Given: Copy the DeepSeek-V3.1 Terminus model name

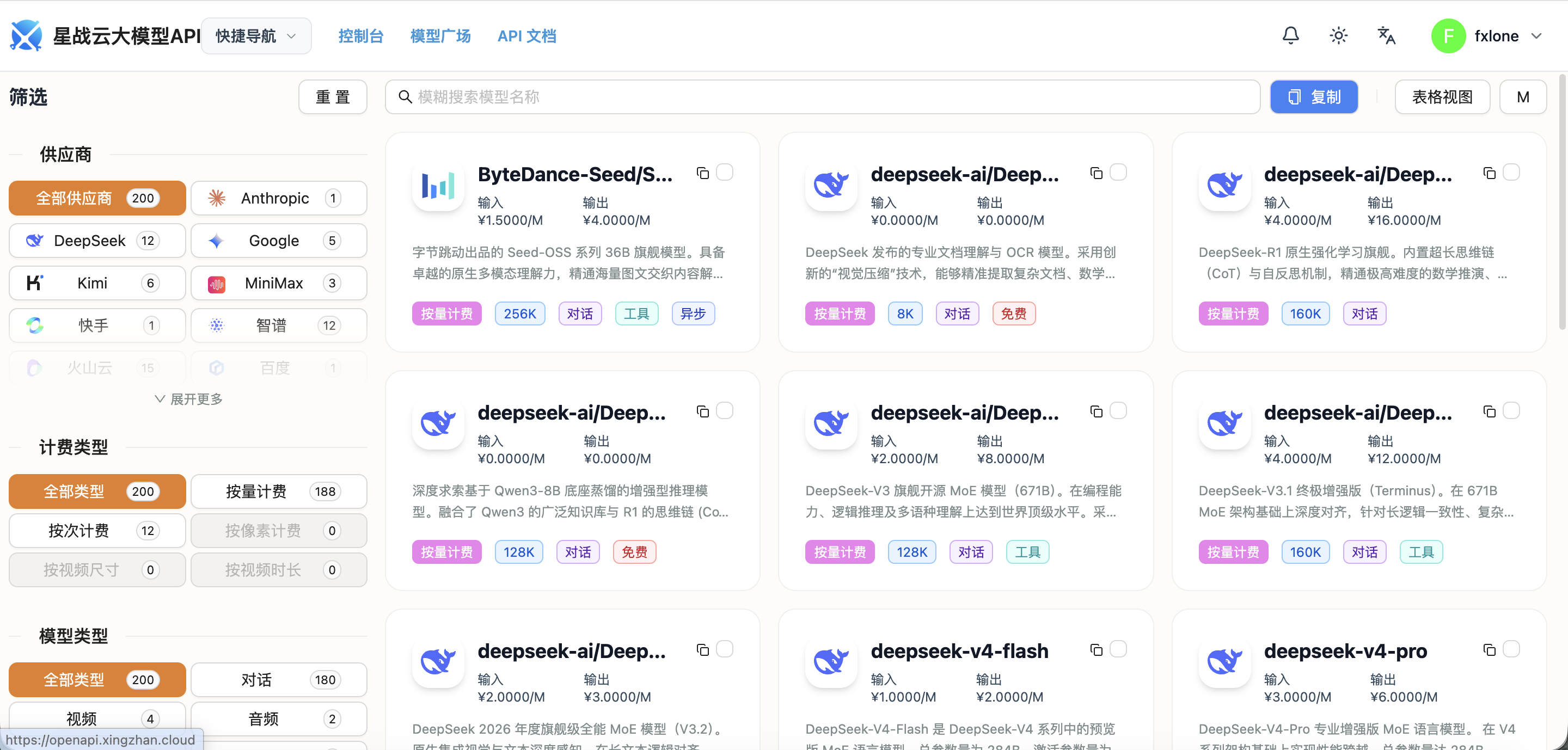Looking at the screenshot, I should click(1490, 412).
